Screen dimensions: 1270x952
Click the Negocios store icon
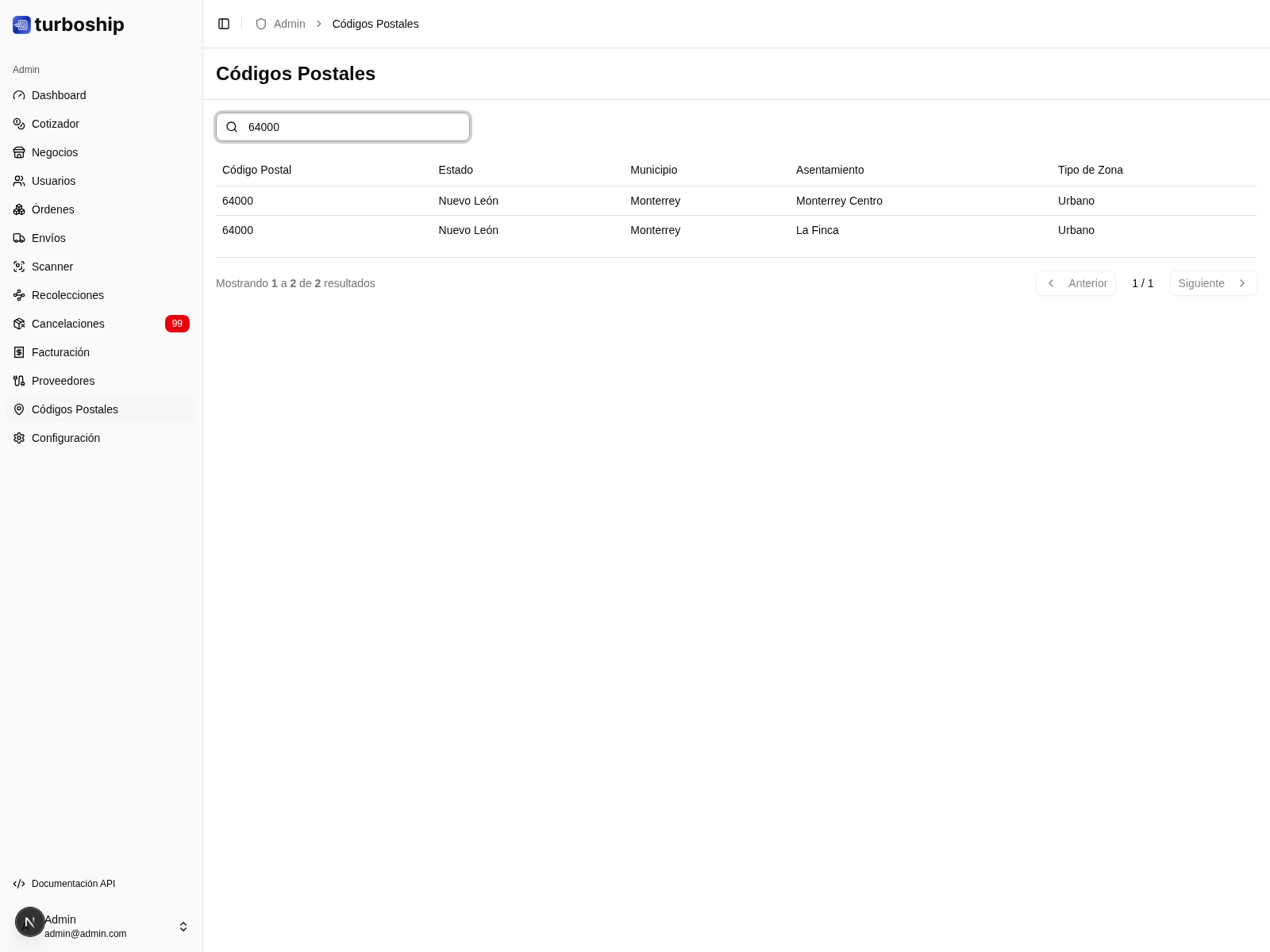click(19, 152)
